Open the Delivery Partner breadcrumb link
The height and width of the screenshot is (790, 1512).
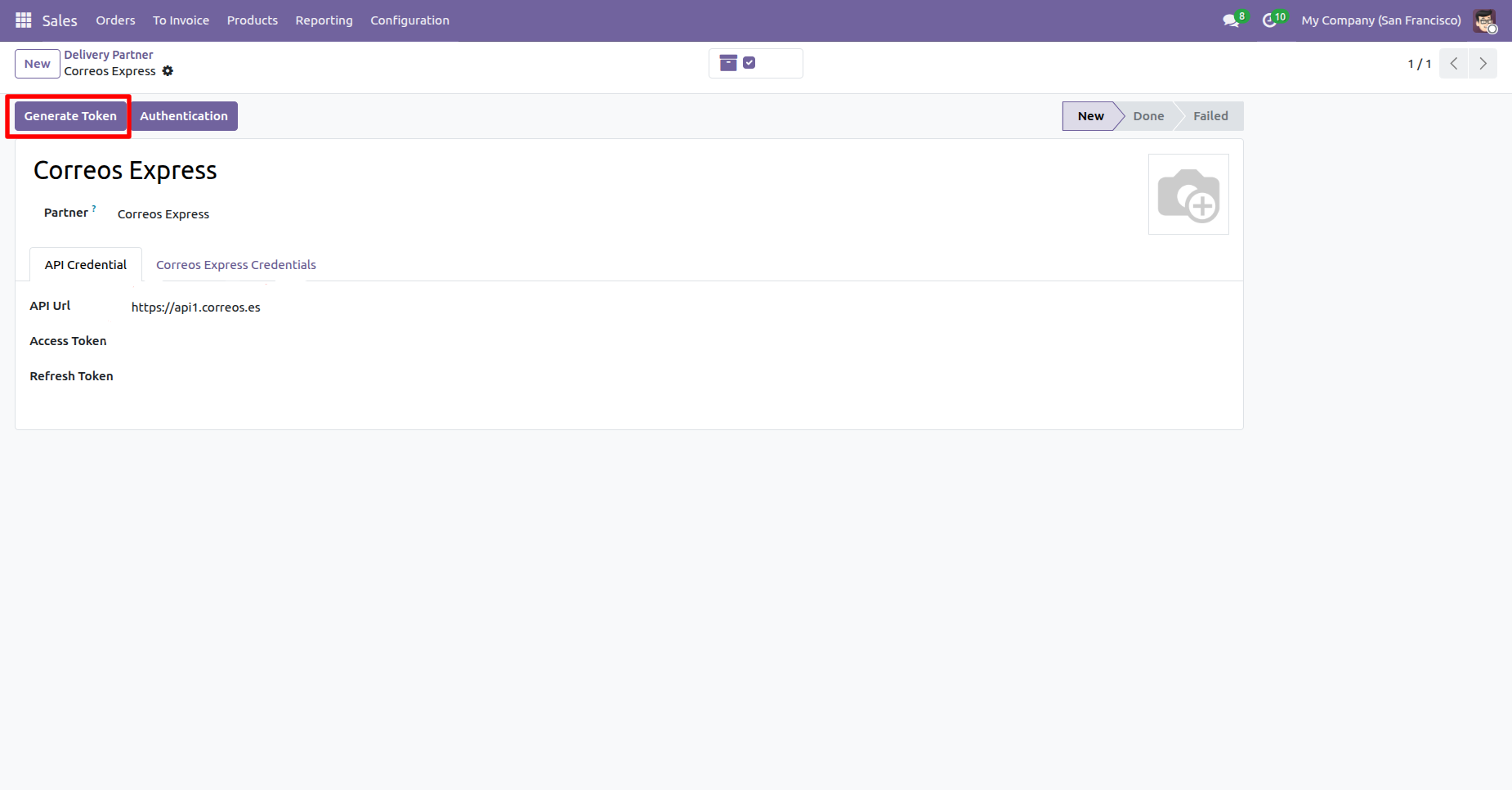point(109,55)
